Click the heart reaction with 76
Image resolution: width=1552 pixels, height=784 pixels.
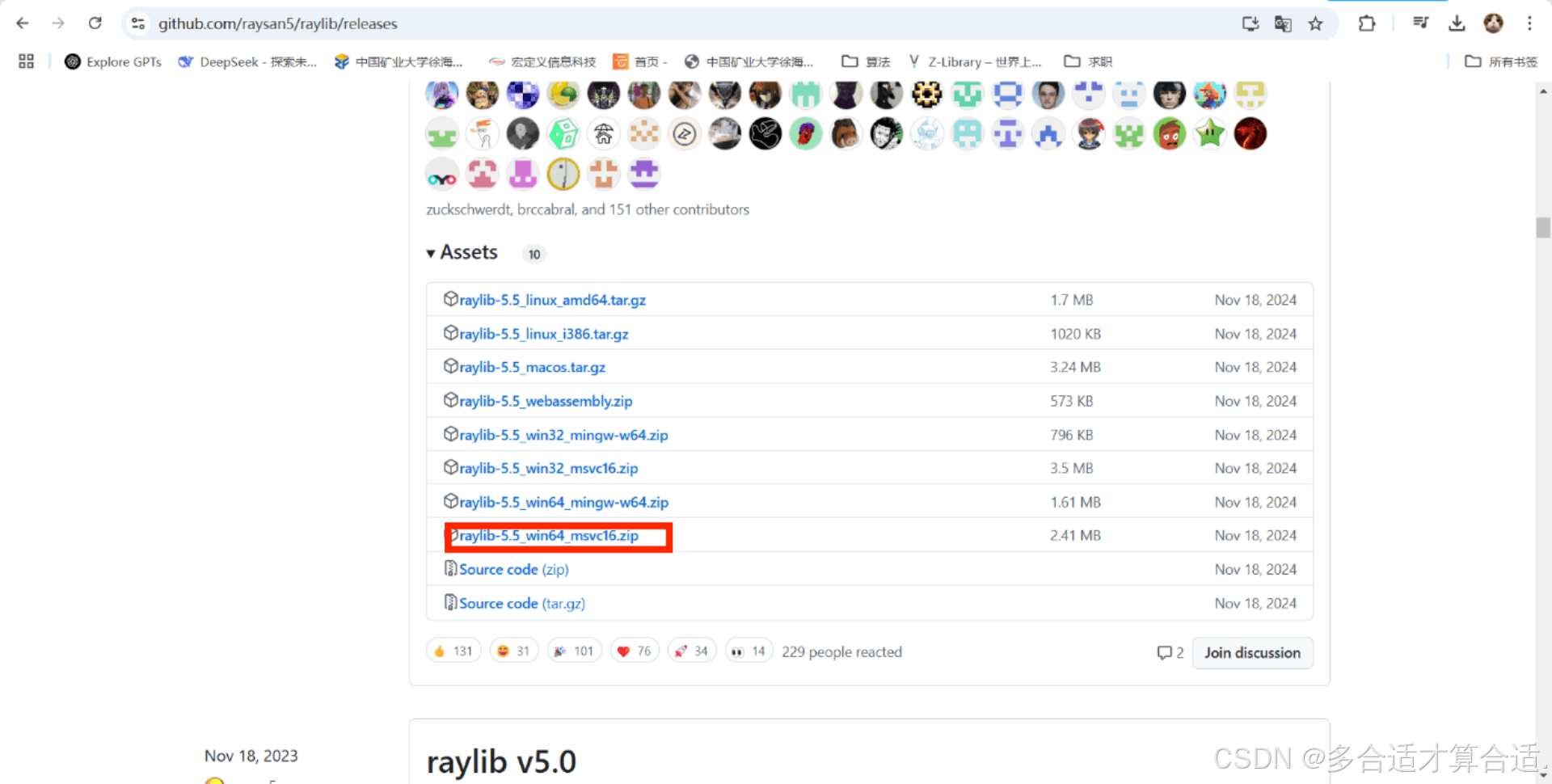tap(635, 651)
